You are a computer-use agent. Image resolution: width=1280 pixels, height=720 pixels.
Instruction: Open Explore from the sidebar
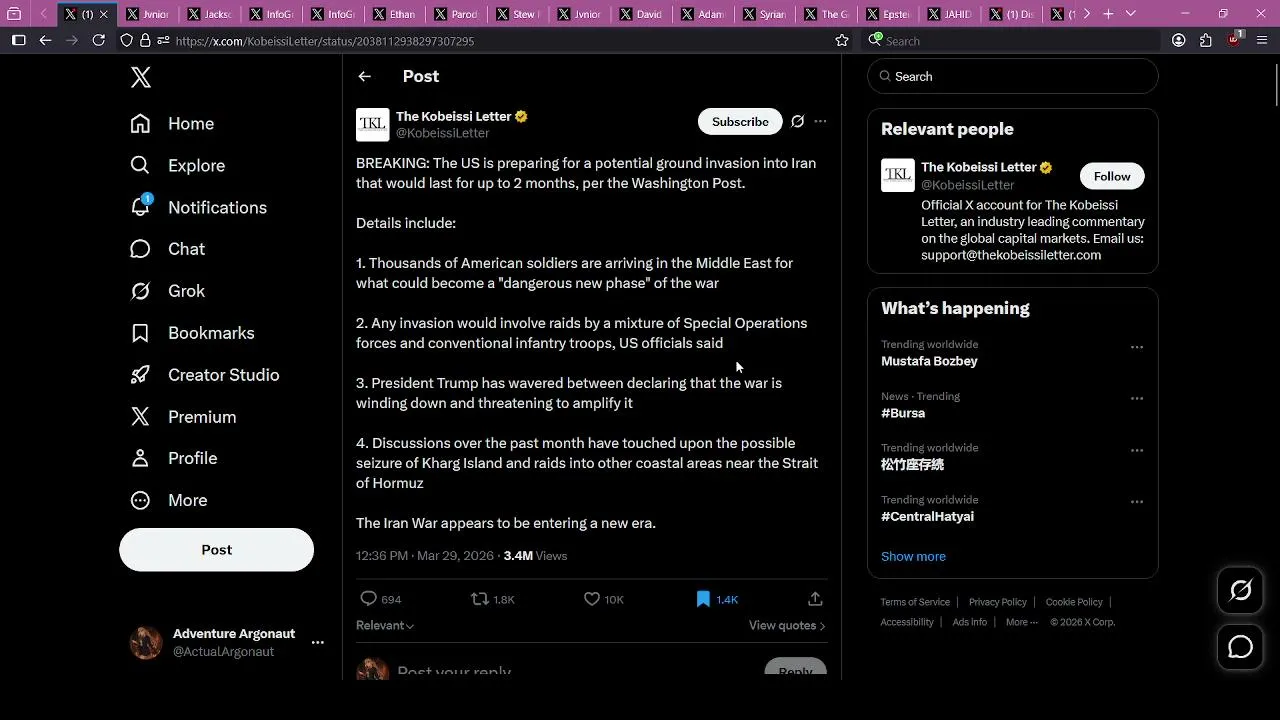pyautogui.click(x=178, y=166)
